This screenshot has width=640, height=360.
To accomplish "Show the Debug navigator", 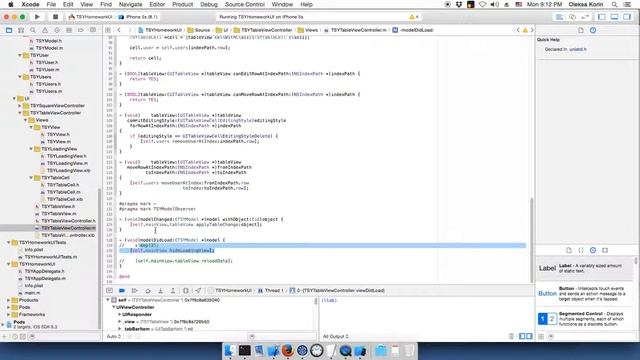I will coord(69,30).
